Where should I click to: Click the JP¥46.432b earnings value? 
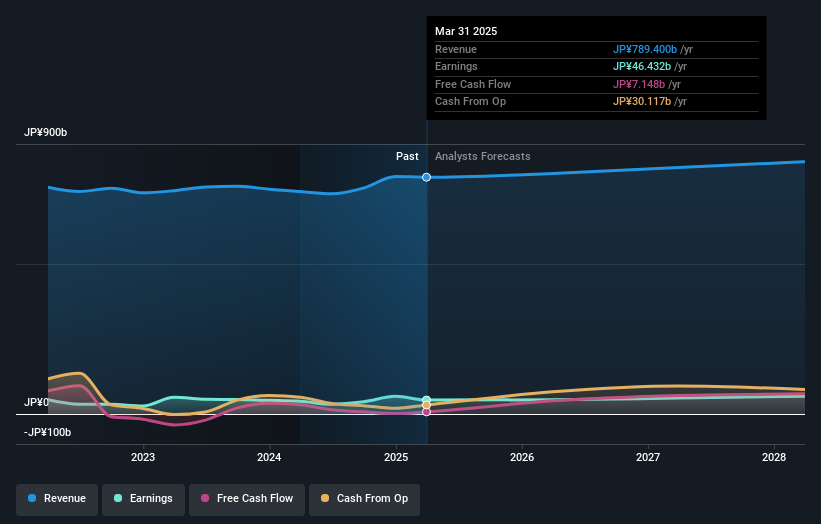click(x=642, y=66)
